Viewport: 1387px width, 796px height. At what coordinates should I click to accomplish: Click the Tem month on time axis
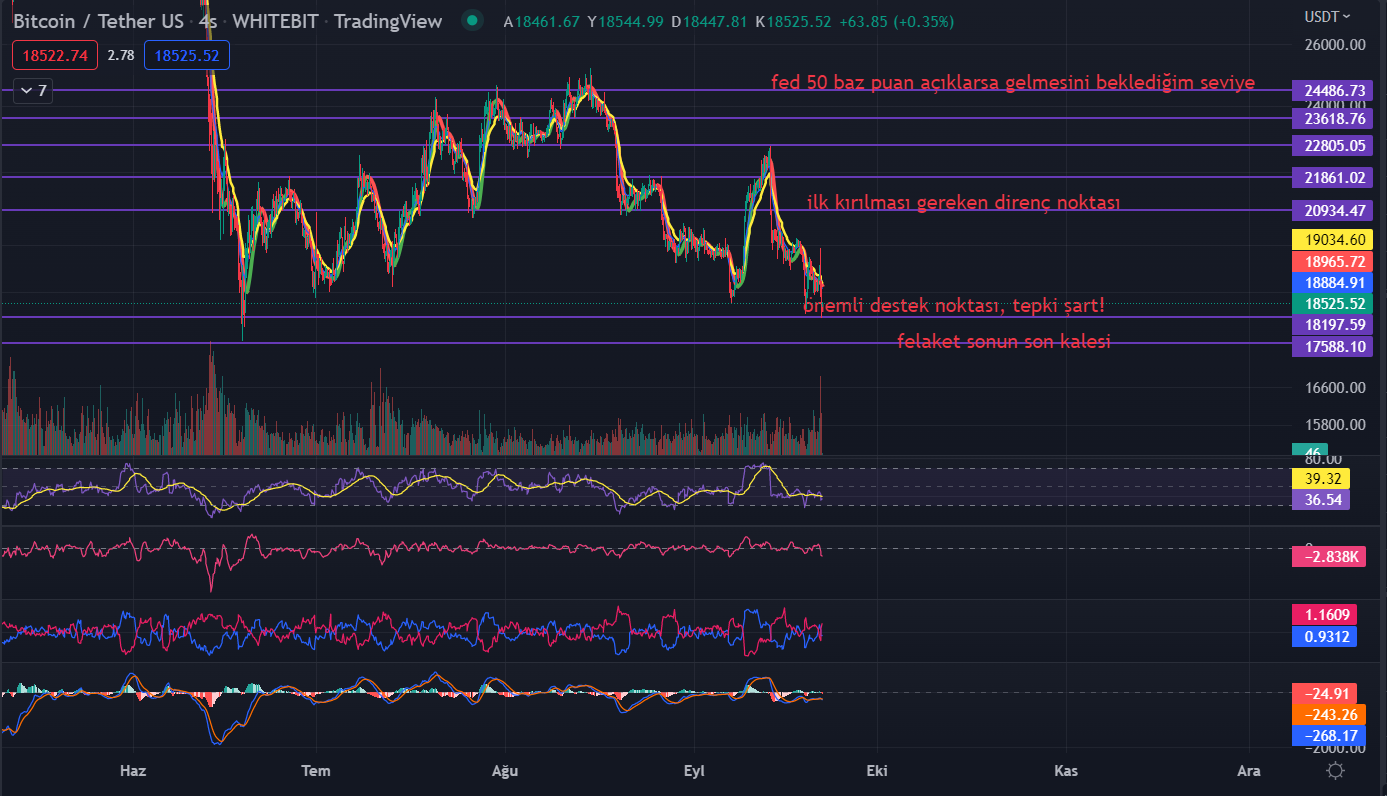point(316,770)
